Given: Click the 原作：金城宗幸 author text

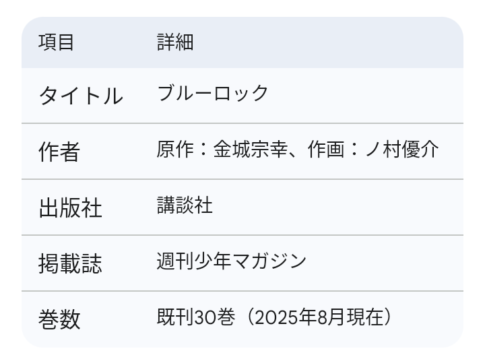Looking at the screenshot, I should pos(222,149).
